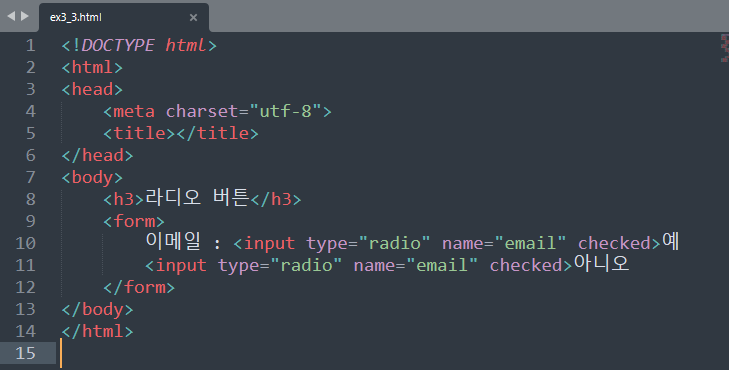Image resolution: width=729 pixels, height=370 pixels.
Task: Click checked attribute on line 11
Action: [x=526, y=265]
